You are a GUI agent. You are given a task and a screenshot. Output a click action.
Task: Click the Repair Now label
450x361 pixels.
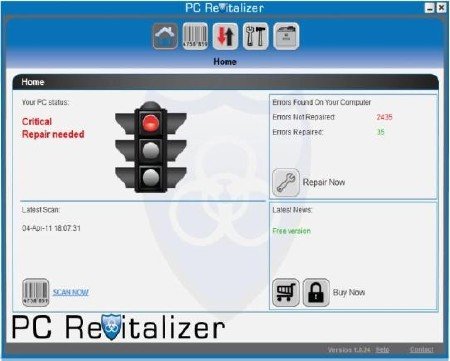click(x=324, y=182)
